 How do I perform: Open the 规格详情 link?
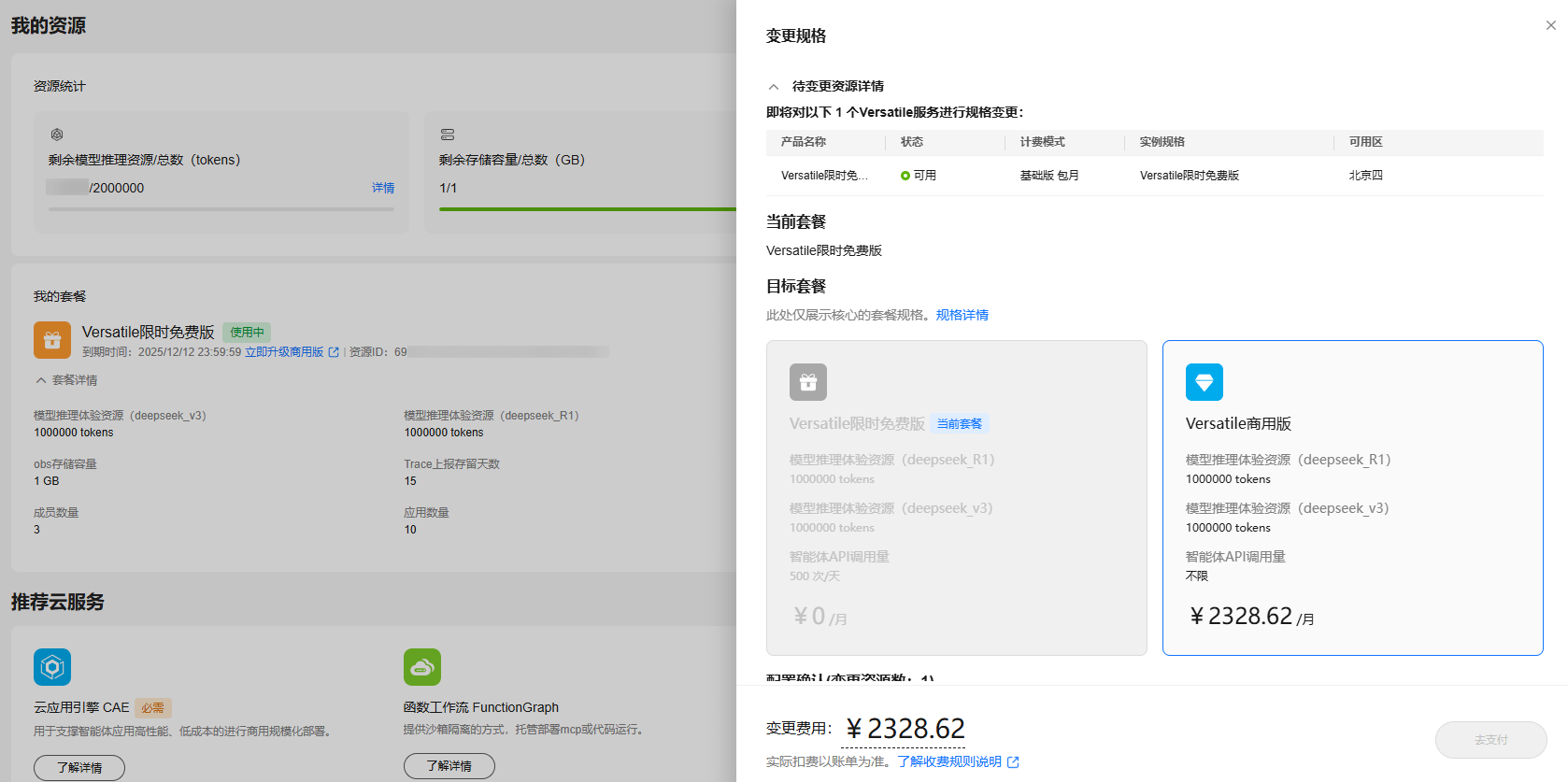962,315
